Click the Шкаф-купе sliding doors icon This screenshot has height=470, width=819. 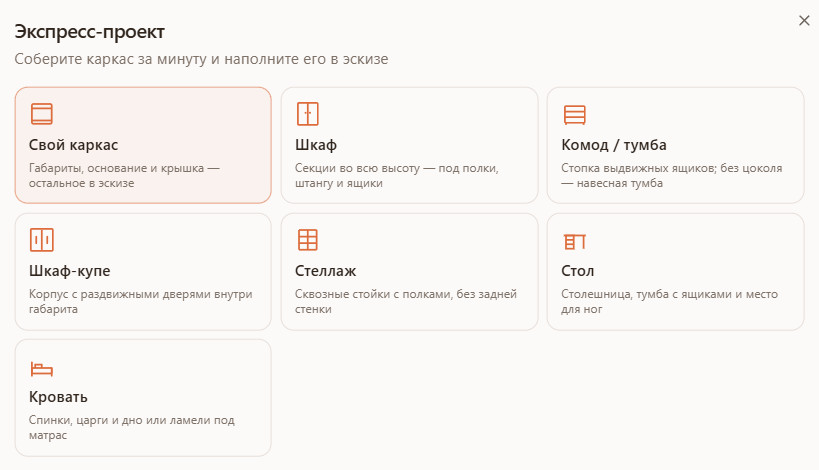pos(42,240)
